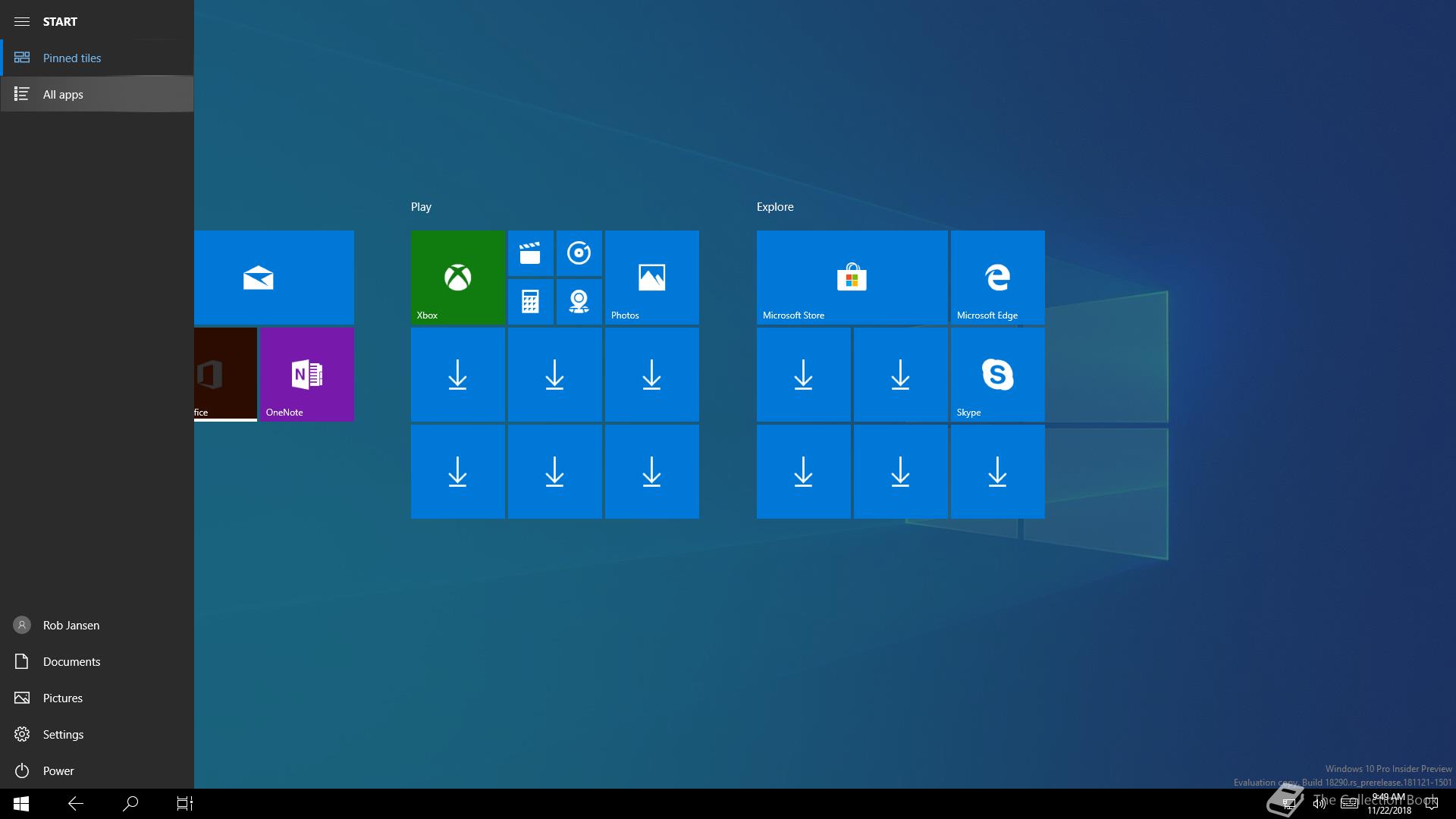Open the Pictures folder shortcut
1456x819 pixels.
(97, 698)
